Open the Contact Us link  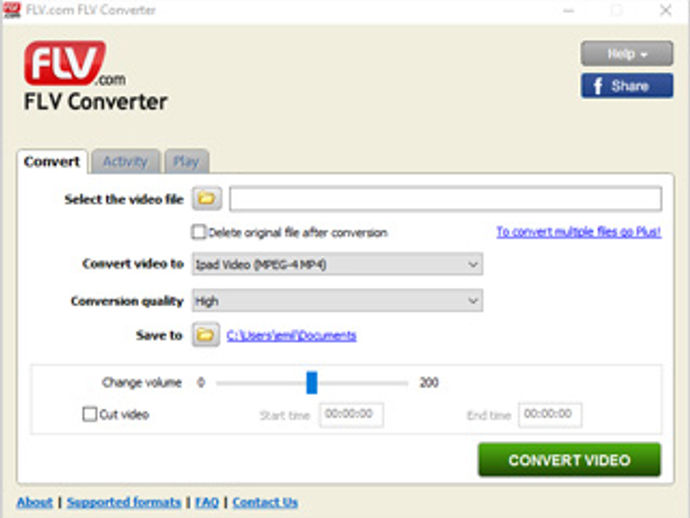tap(265, 502)
